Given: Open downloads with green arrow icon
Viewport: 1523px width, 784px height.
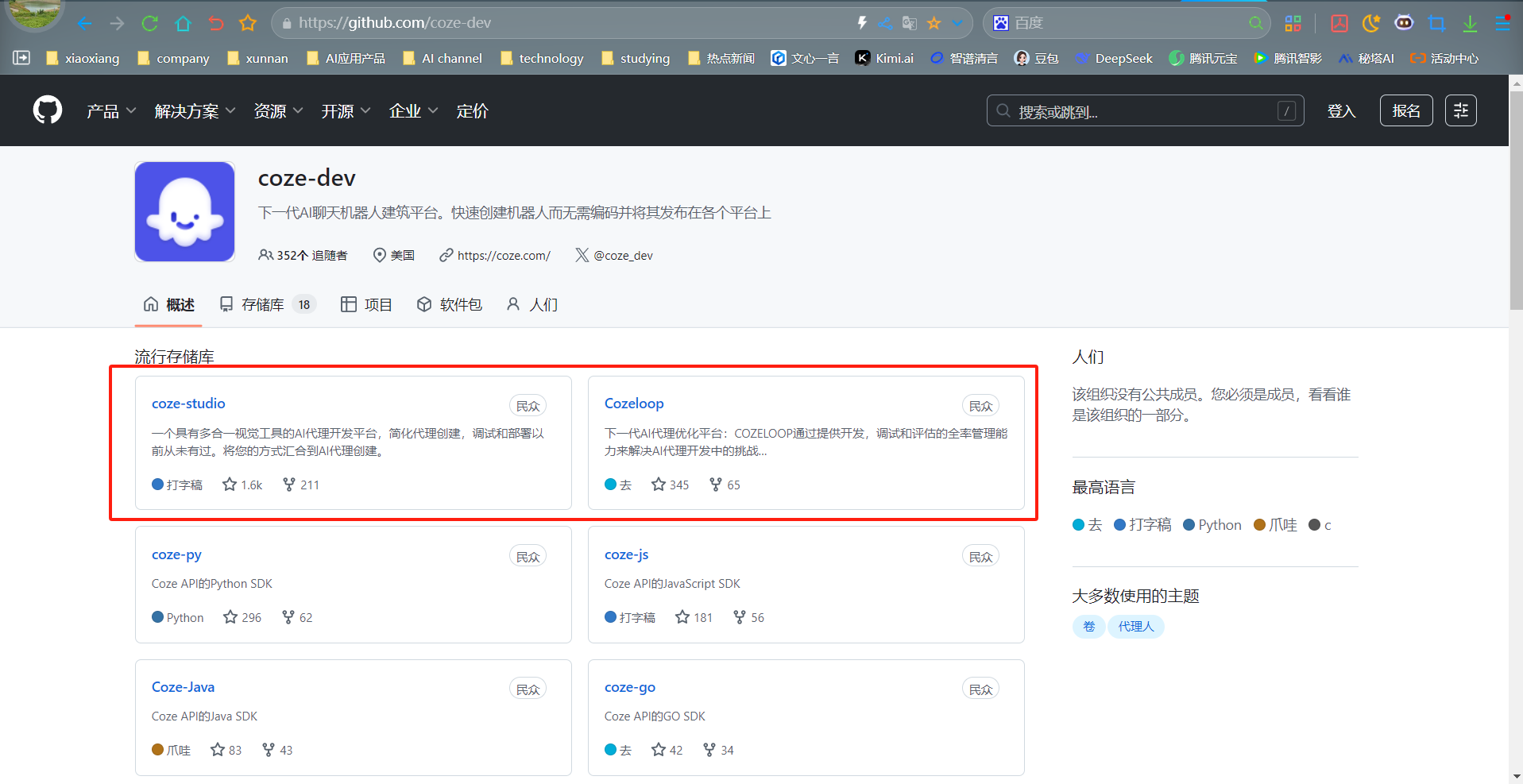Looking at the screenshot, I should [1470, 24].
